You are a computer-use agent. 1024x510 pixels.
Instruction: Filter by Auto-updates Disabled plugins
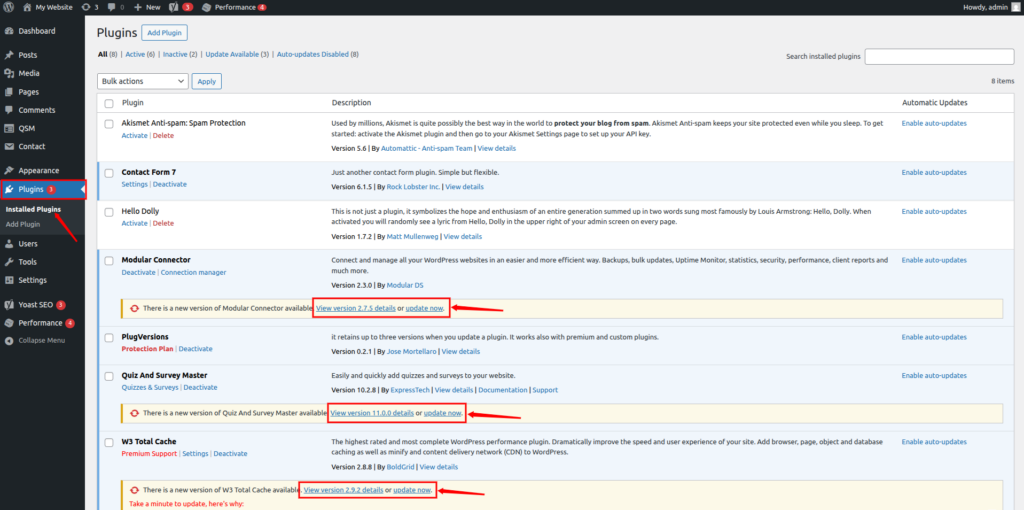pos(313,54)
